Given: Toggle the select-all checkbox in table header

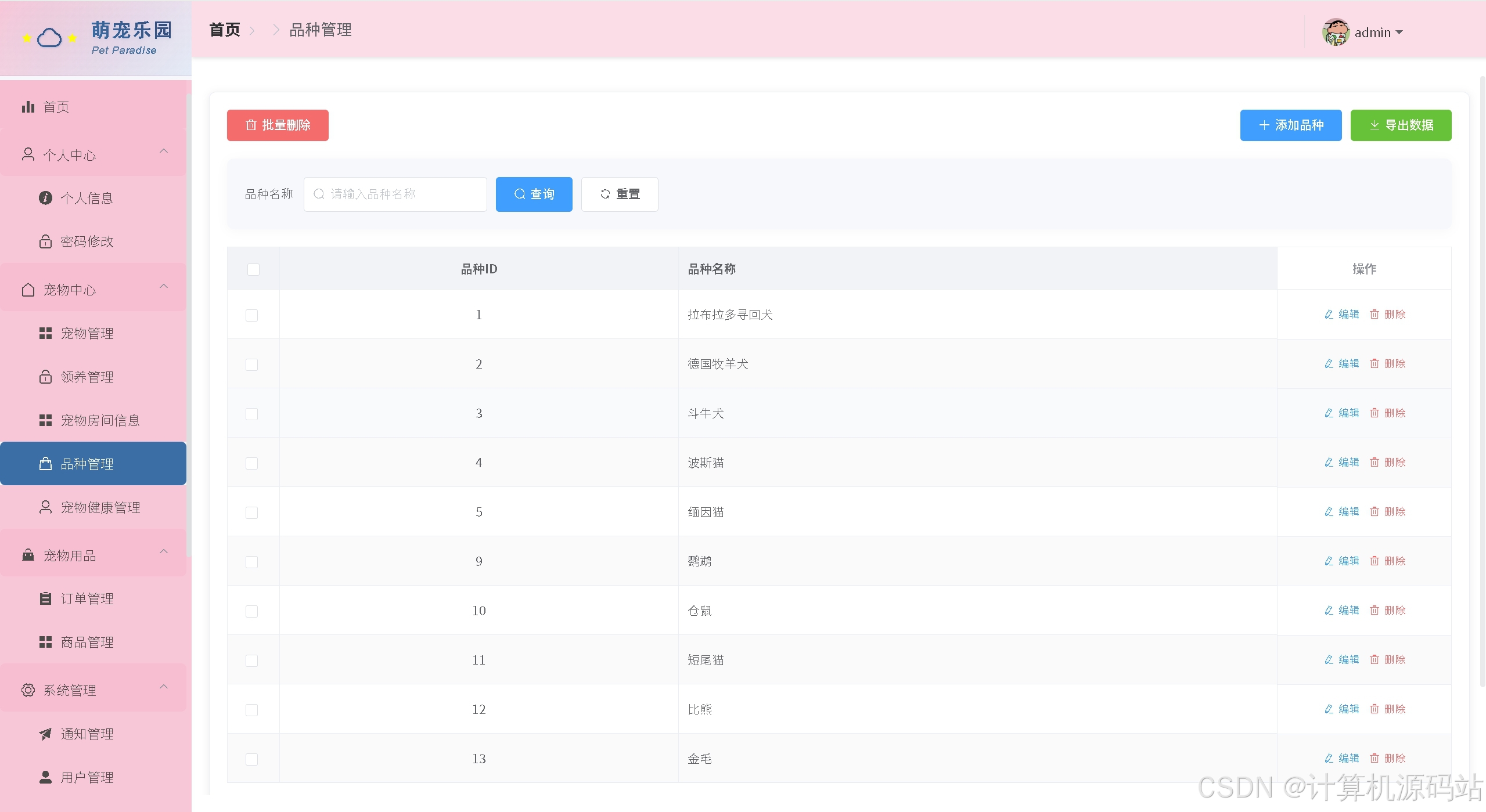Looking at the screenshot, I should point(253,269).
